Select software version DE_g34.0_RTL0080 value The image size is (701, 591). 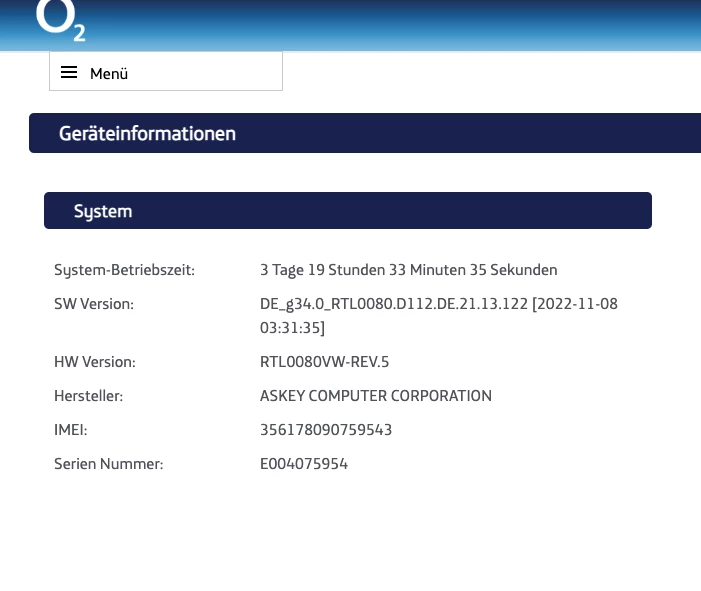439,316
